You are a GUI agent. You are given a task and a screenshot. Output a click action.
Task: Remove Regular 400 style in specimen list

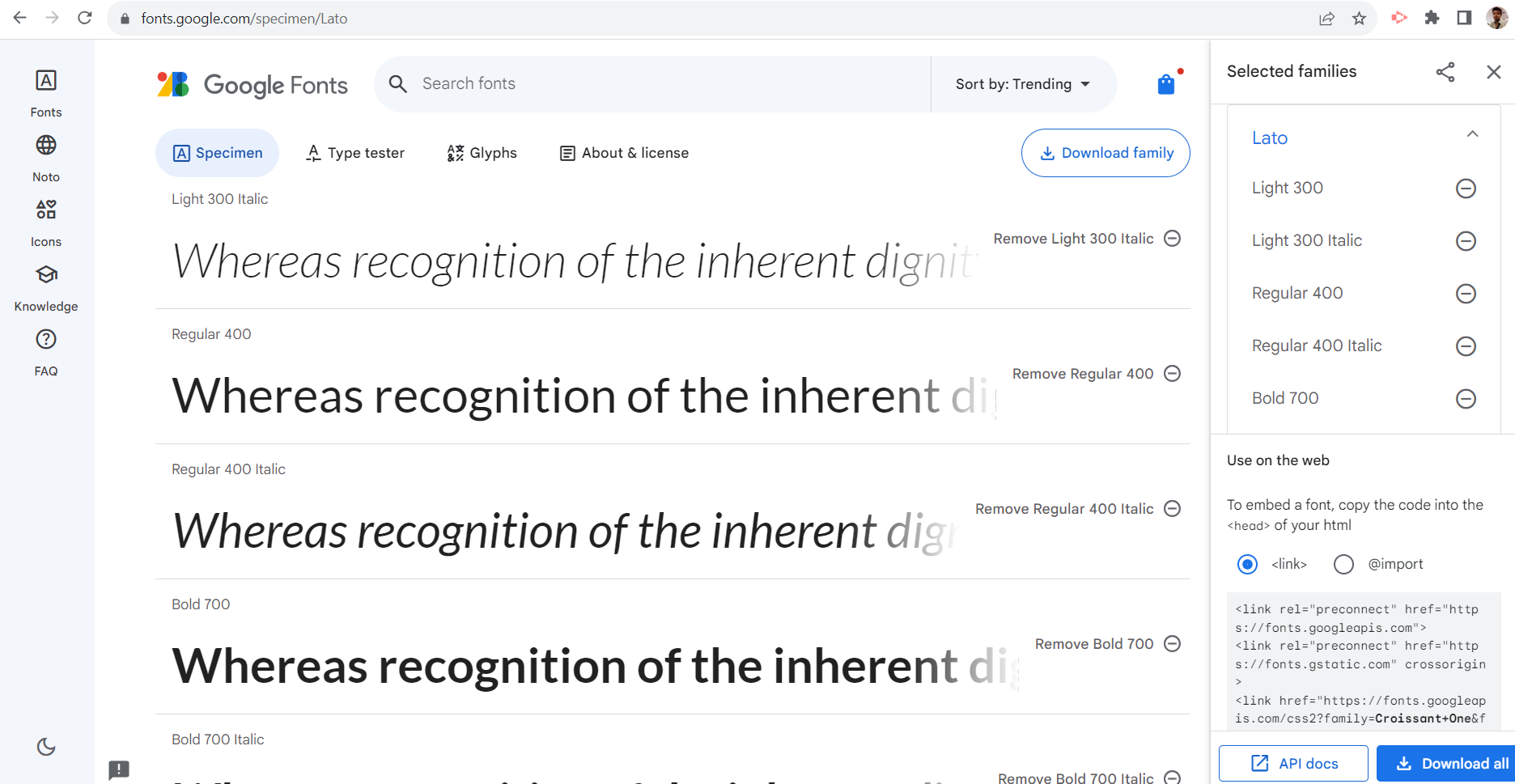click(1172, 373)
